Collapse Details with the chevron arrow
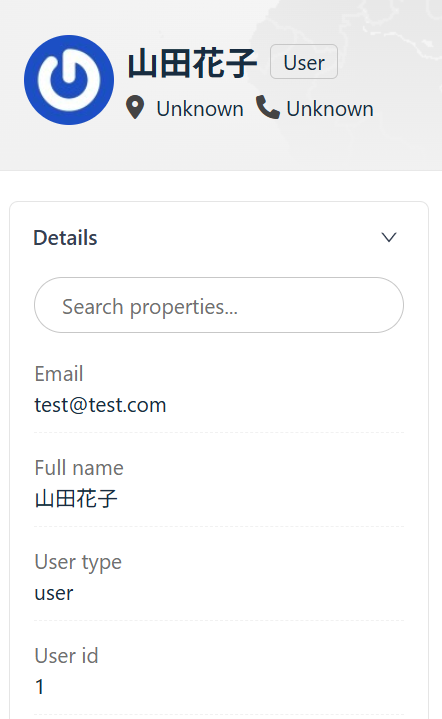 tap(389, 238)
